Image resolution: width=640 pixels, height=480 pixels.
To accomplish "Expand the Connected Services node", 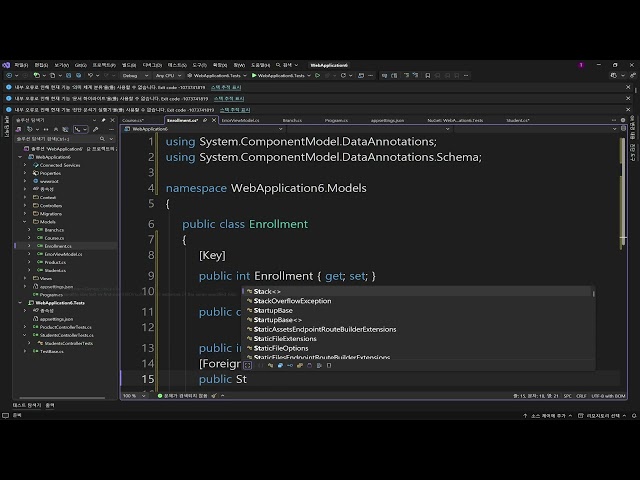I will pyautogui.click(x=25, y=165).
